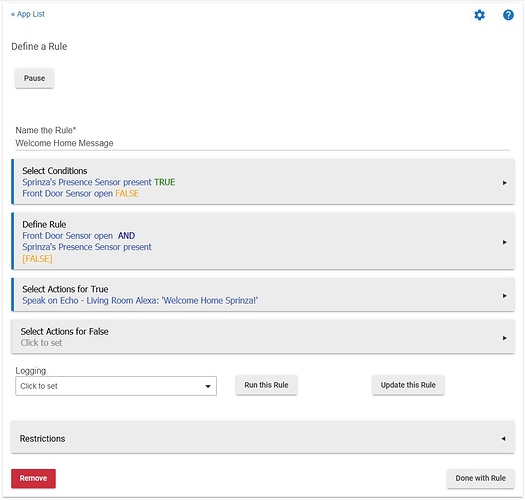525x500 pixels.
Task: Click Update this Rule button
Action: point(408,385)
